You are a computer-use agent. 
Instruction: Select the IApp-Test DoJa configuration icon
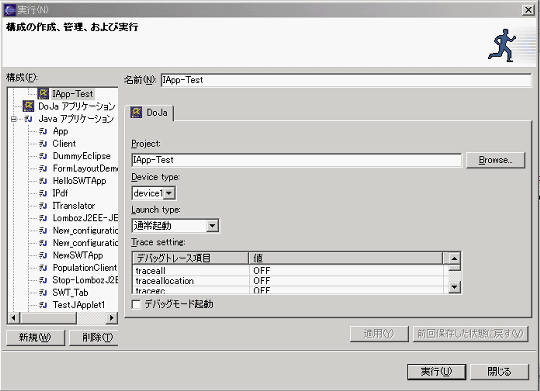[43, 93]
